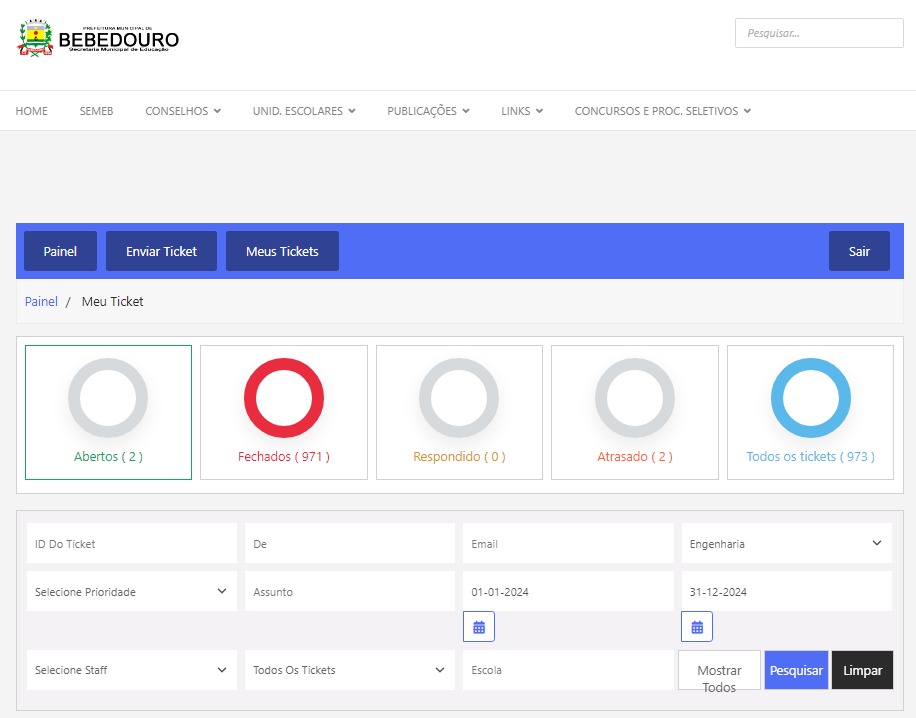Open the start date calendar icon
The image size is (916, 718).
pyautogui.click(x=479, y=627)
